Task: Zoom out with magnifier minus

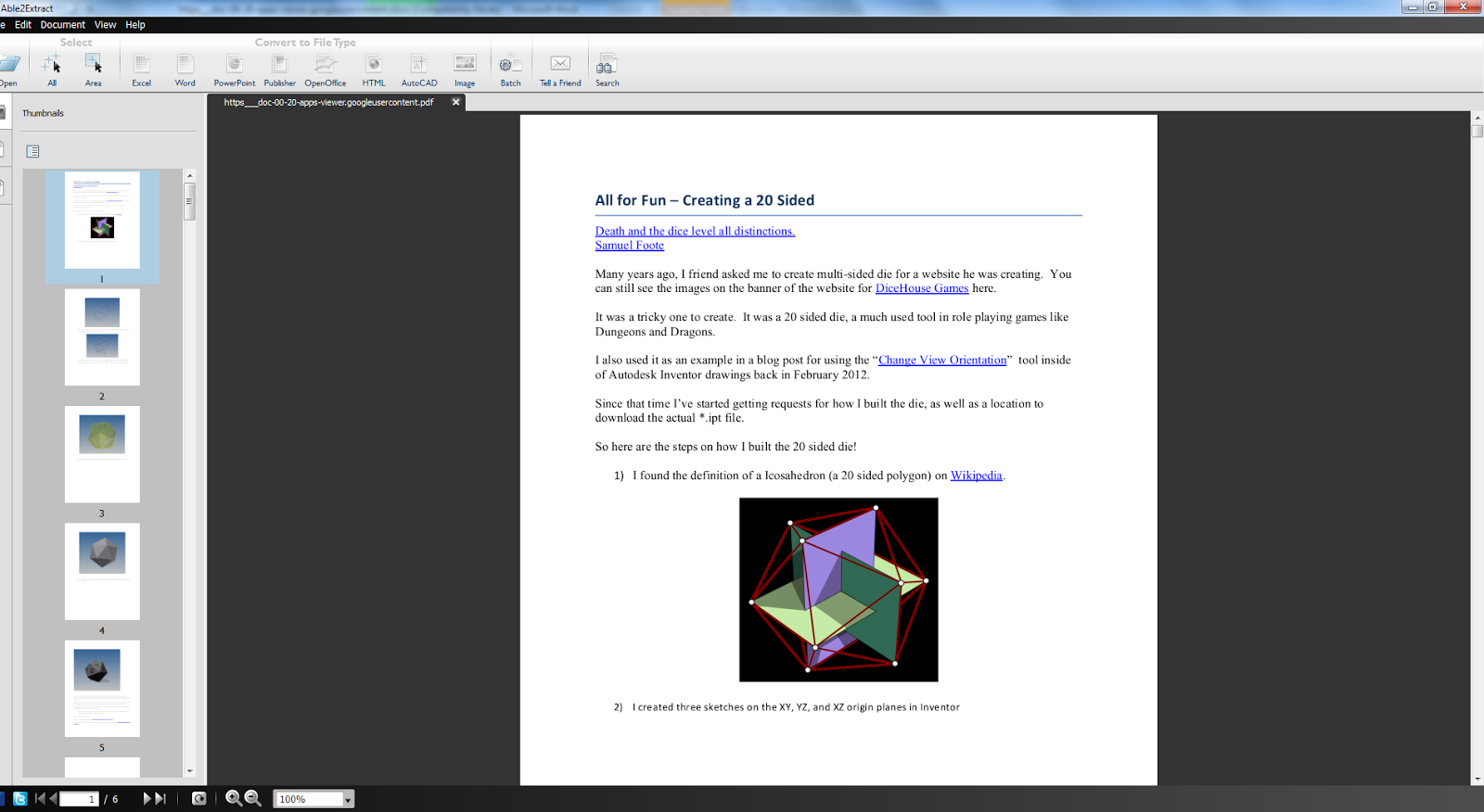Action: pos(252,798)
